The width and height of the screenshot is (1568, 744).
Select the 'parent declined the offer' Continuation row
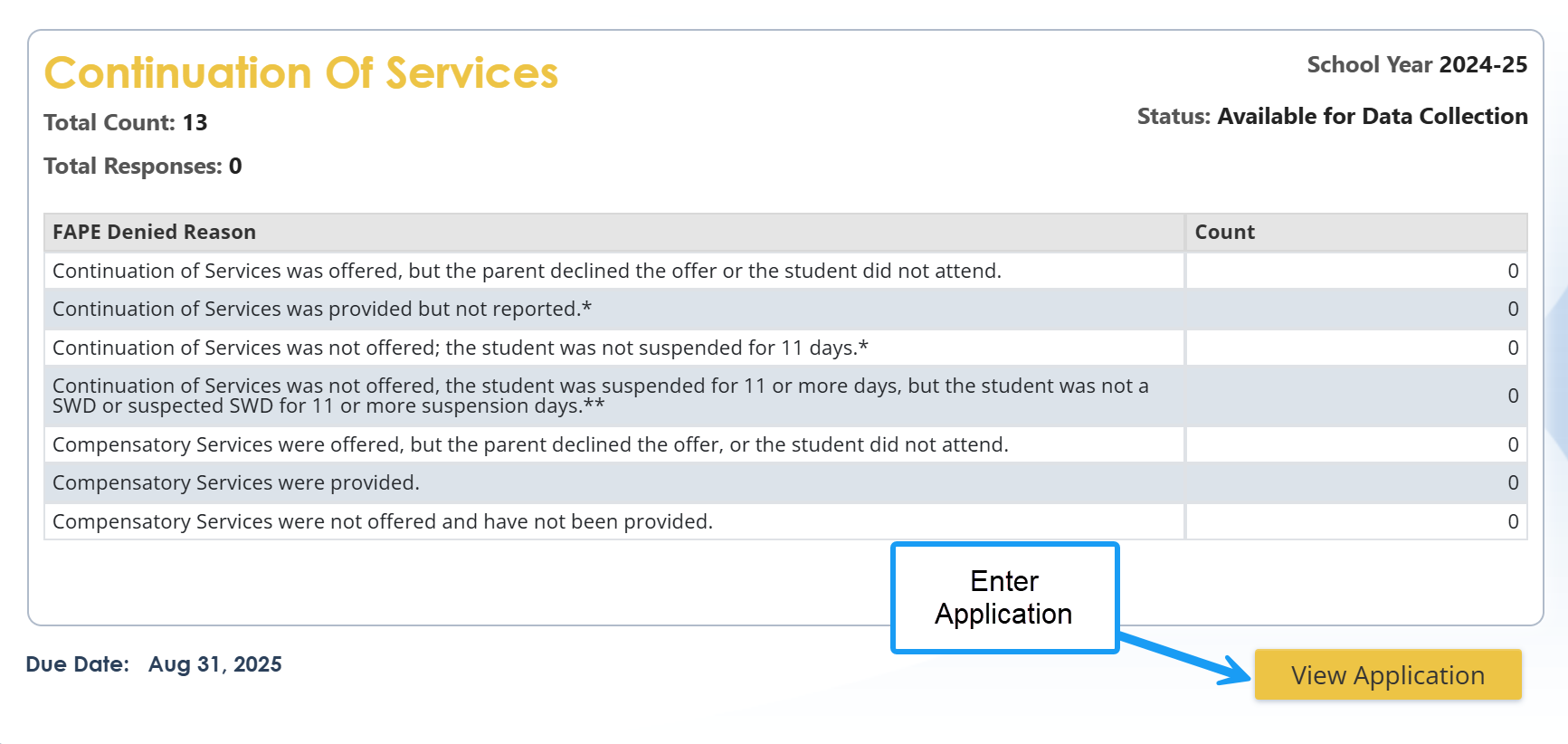pyautogui.click(x=527, y=271)
